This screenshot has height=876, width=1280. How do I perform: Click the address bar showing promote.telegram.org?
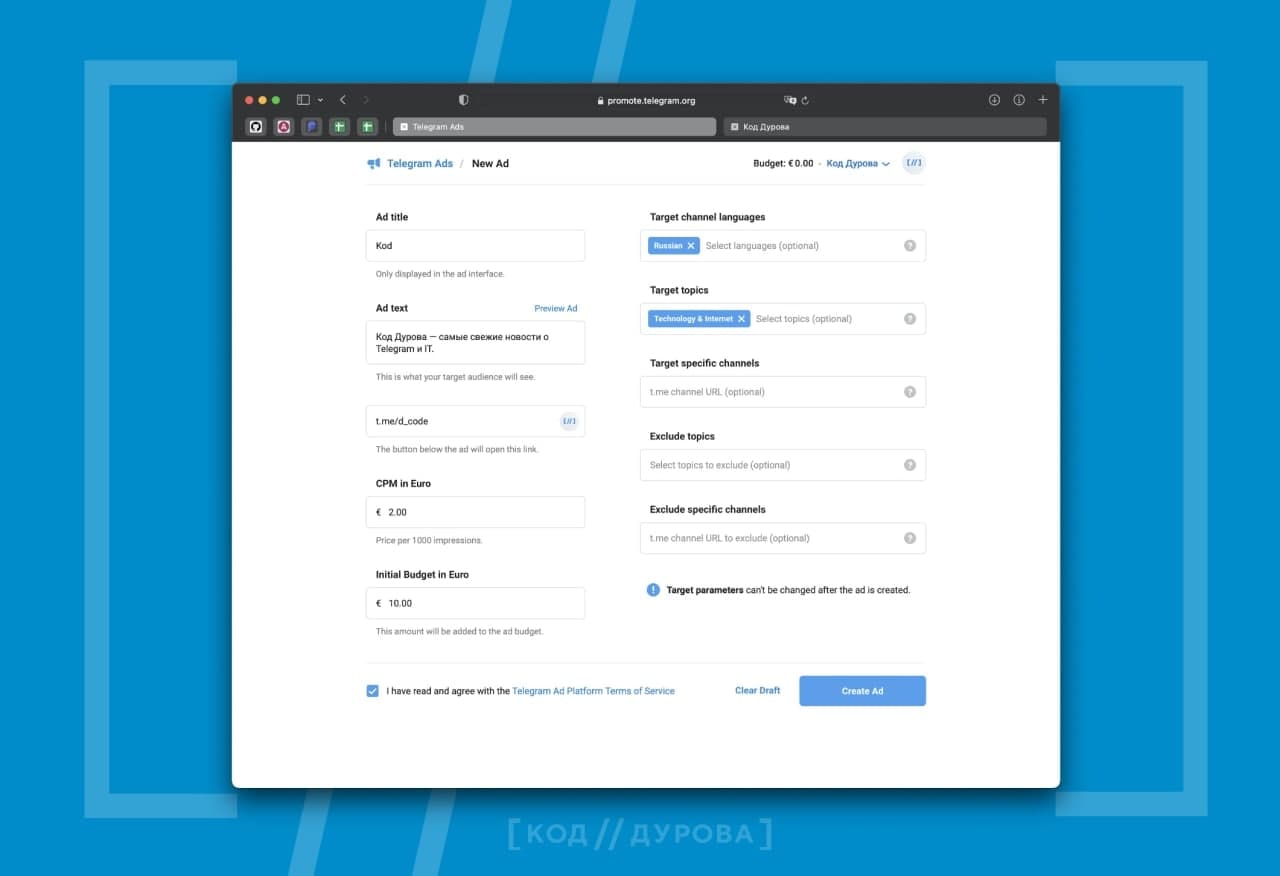(x=646, y=100)
